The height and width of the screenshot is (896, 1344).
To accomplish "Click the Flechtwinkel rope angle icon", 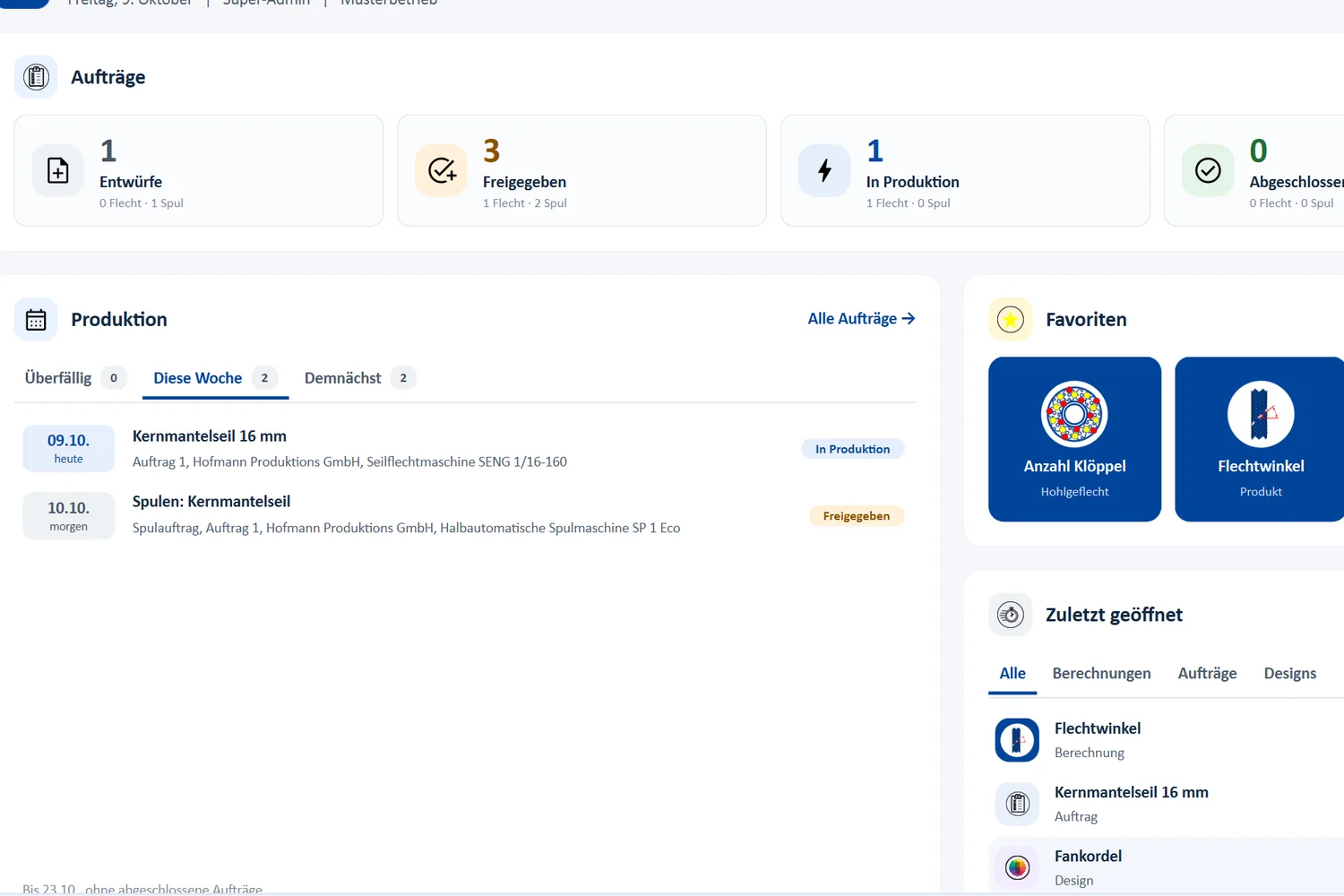I will (x=1261, y=414).
